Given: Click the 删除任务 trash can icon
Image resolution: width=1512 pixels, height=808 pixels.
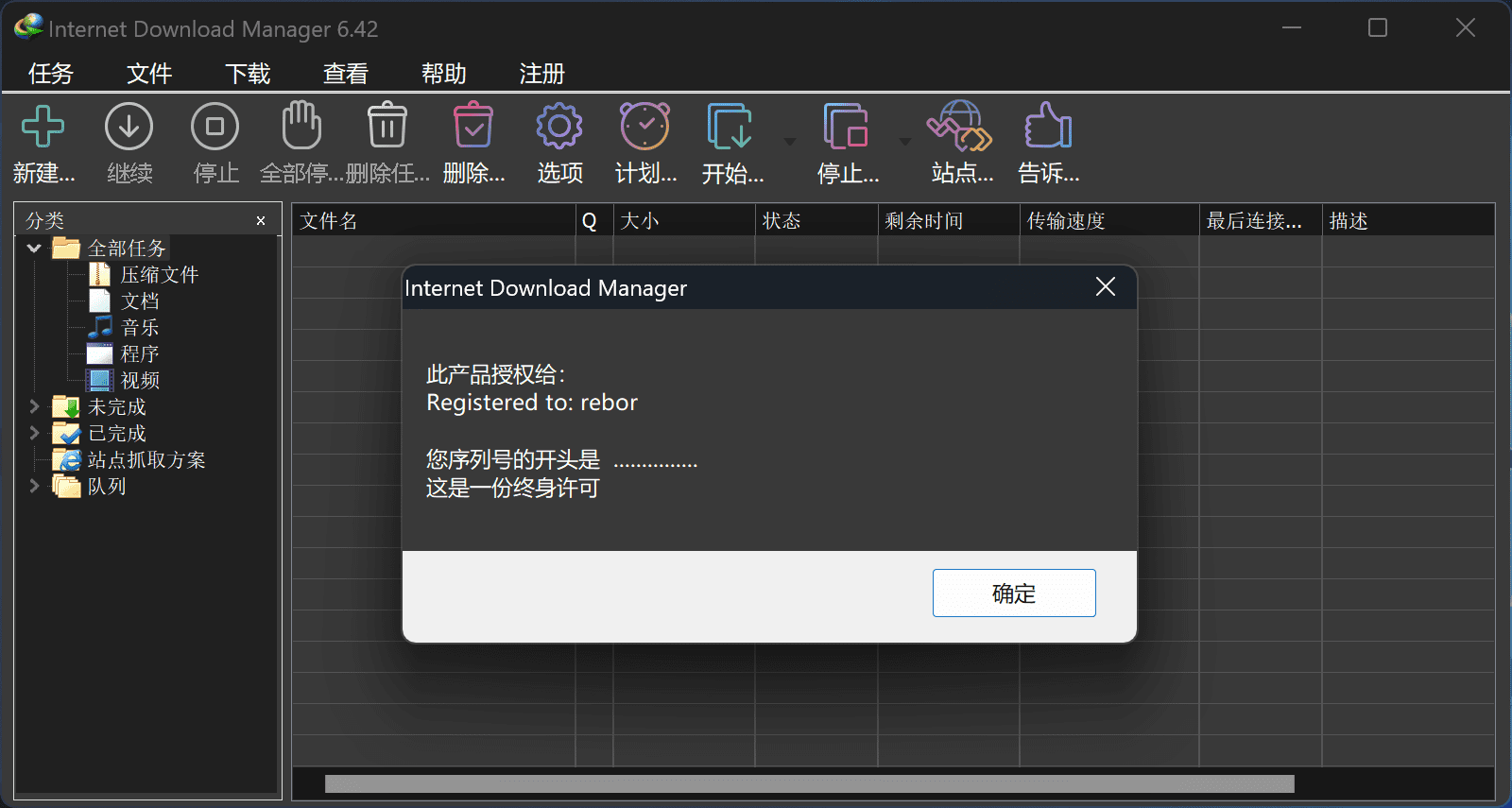Looking at the screenshot, I should click(387, 125).
